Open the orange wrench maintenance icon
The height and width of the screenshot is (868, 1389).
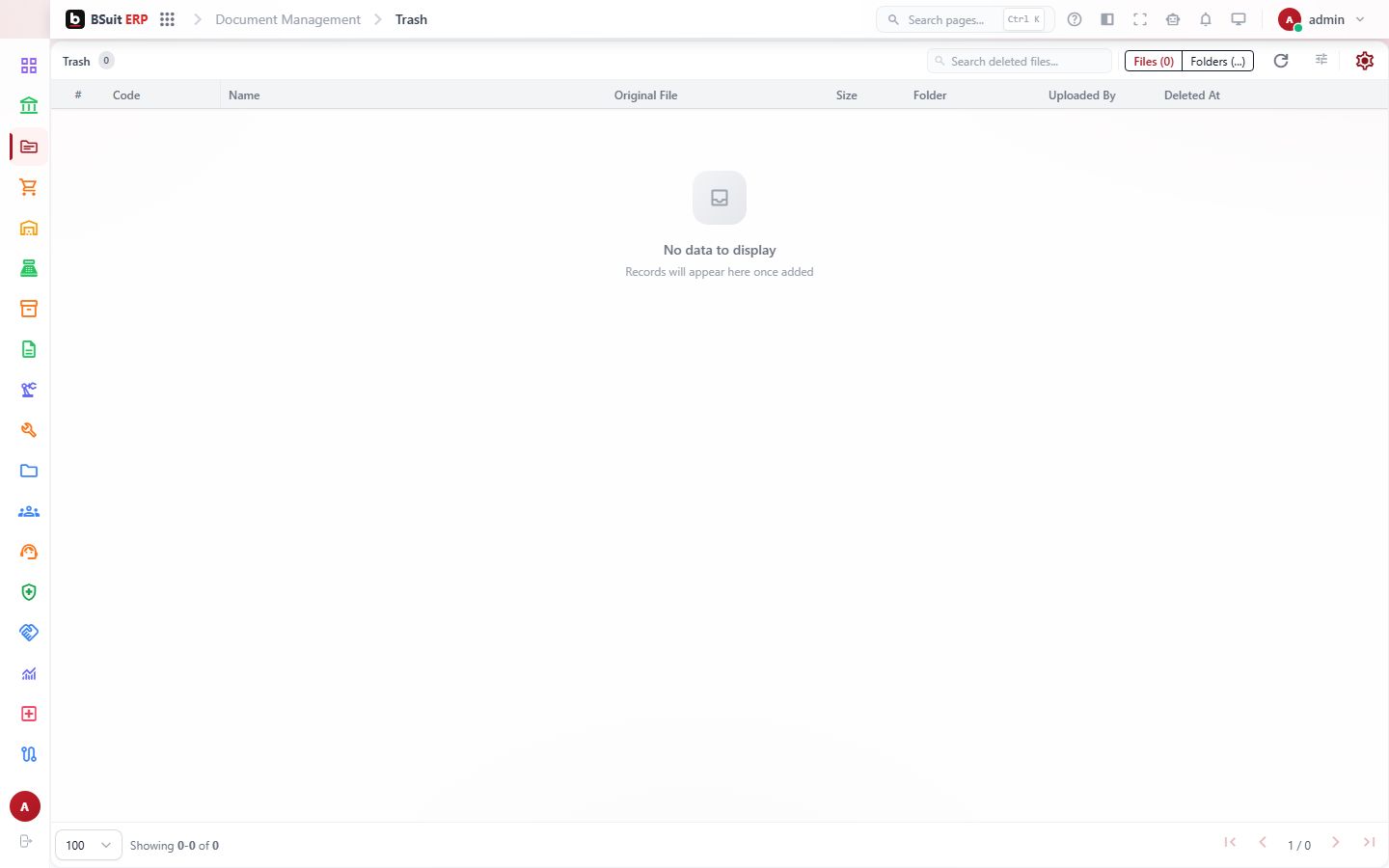pyautogui.click(x=29, y=430)
